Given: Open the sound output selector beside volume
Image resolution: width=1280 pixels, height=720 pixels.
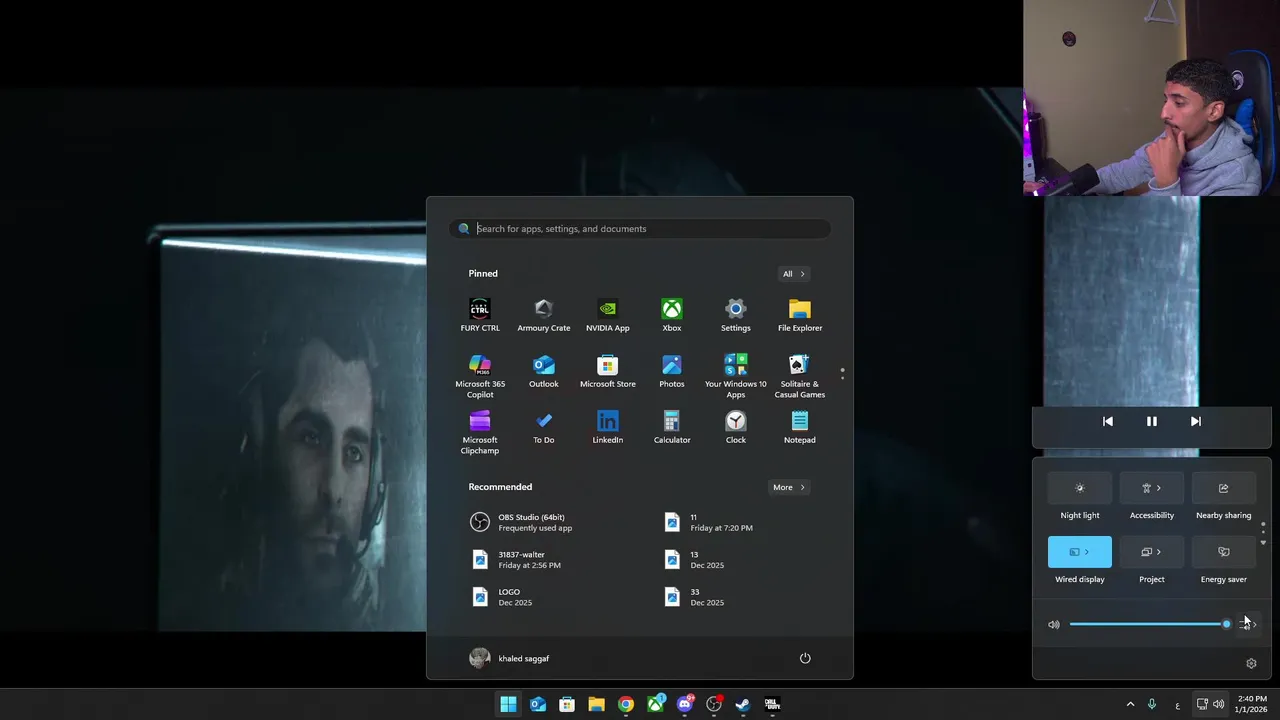Looking at the screenshot, I should pos(1248,624).
